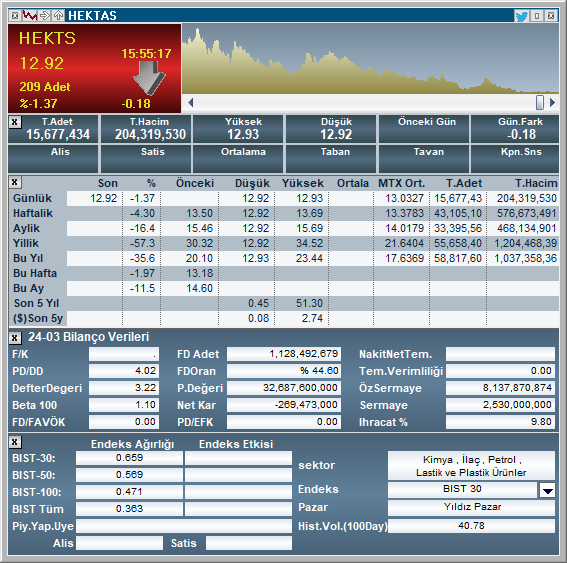Click the Yillik percent value -57.3

pos(142,243)
